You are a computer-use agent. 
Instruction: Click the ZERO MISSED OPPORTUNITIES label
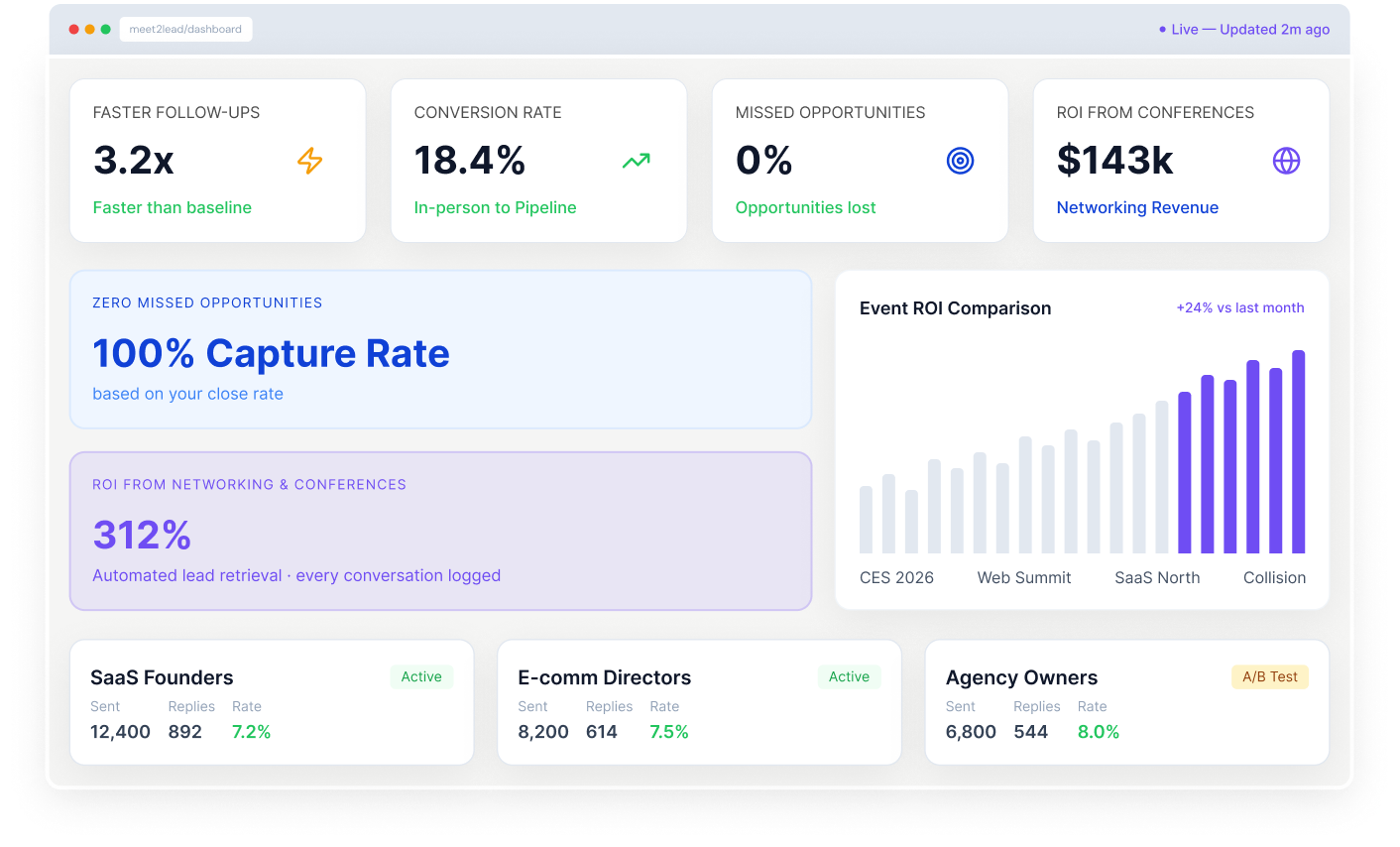pos(207,302)
